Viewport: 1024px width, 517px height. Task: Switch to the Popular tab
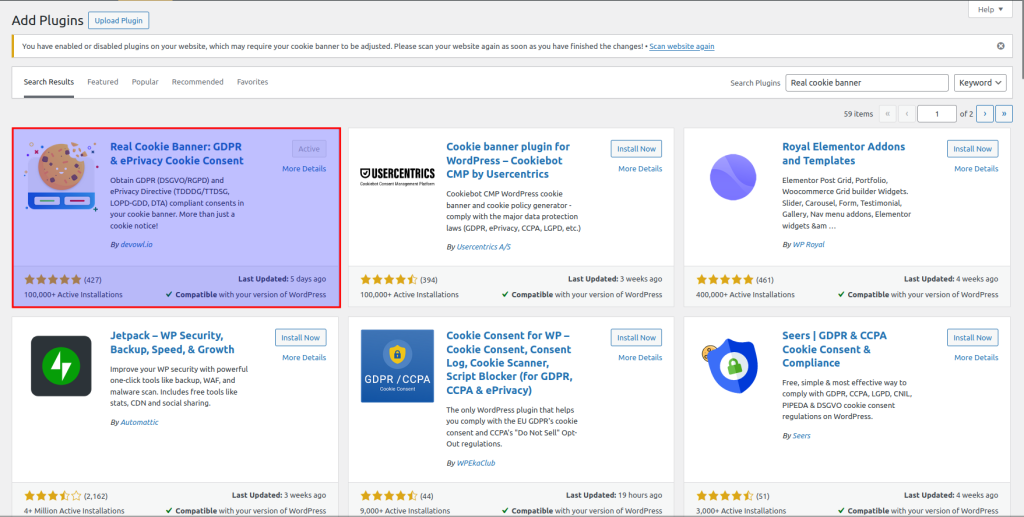pos(145,82)
